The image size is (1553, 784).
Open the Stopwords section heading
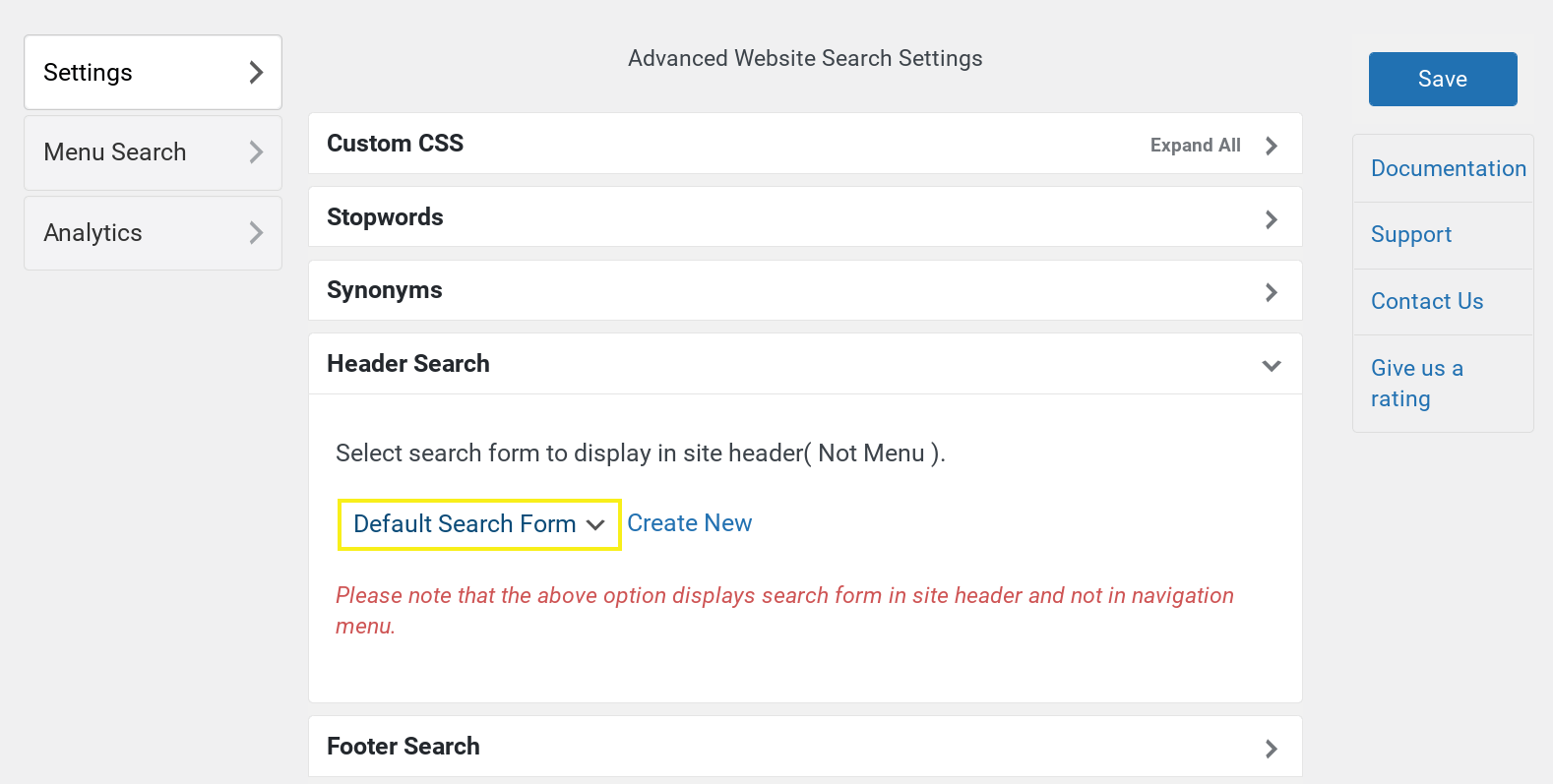tap(385, 217)
